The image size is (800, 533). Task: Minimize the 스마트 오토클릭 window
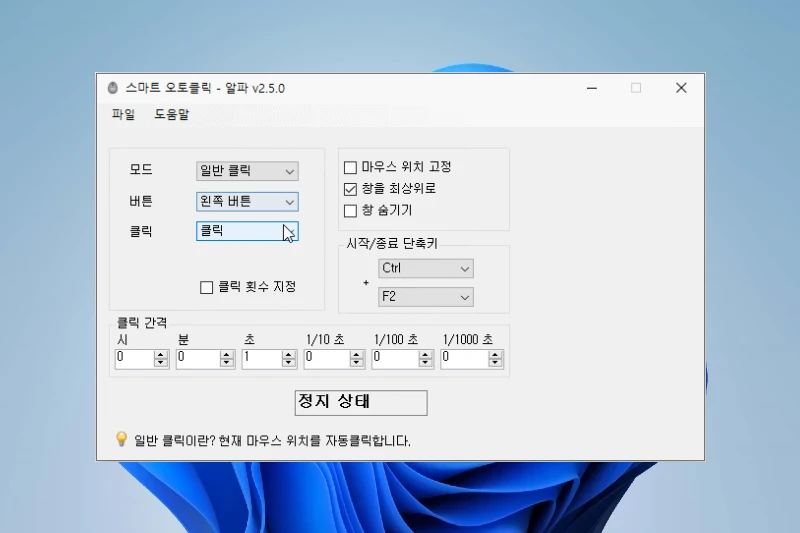click(592, 88)
